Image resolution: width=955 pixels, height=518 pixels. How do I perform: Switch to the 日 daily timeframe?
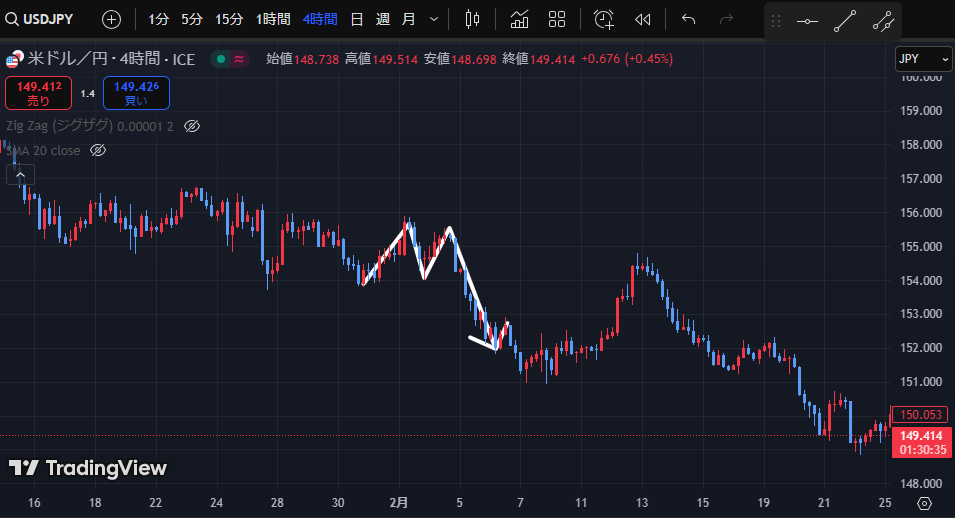click(357, 20)
